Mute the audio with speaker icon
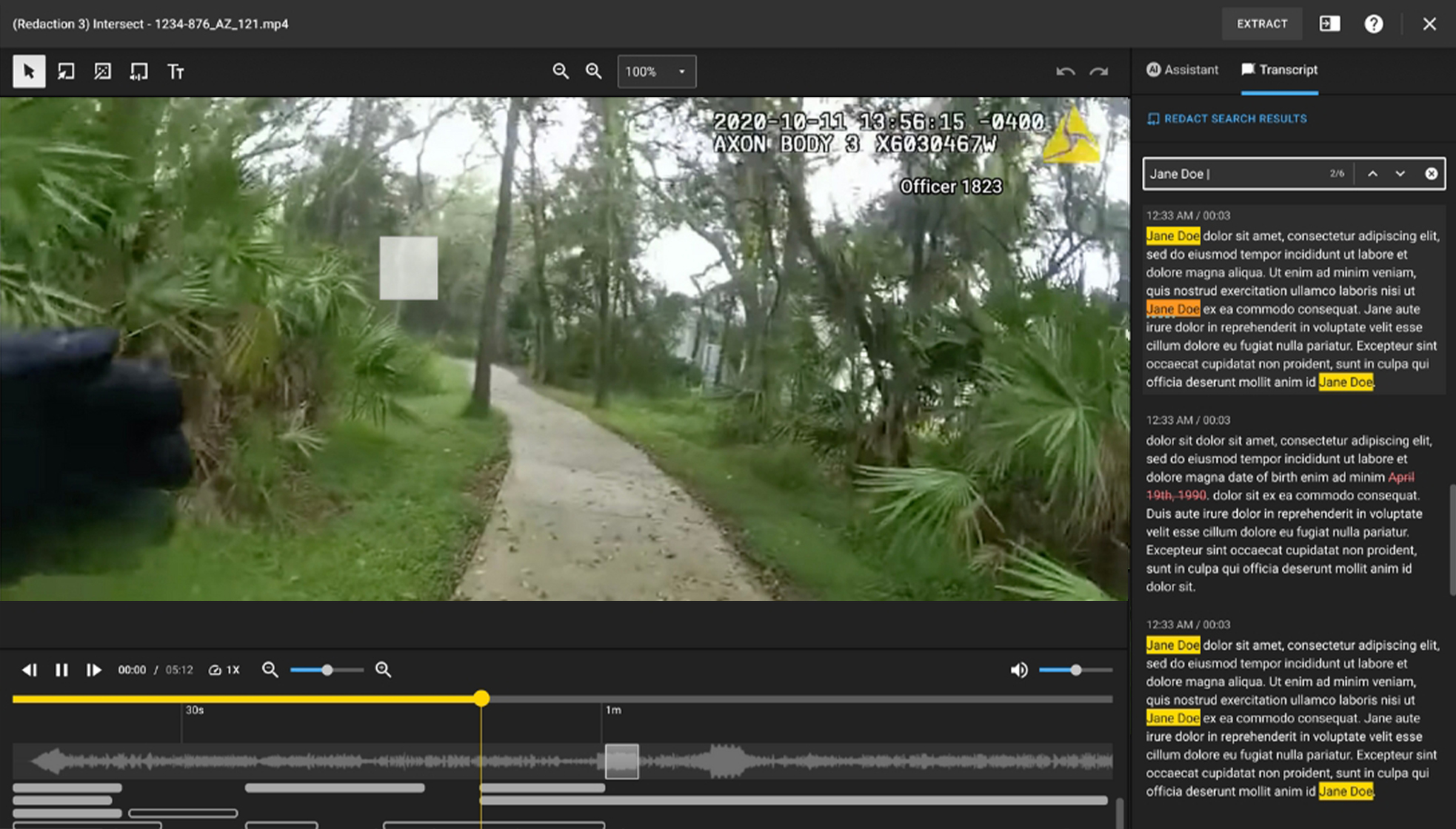1456x829 pixels. pyautogui.click(x=1019, y=670)
